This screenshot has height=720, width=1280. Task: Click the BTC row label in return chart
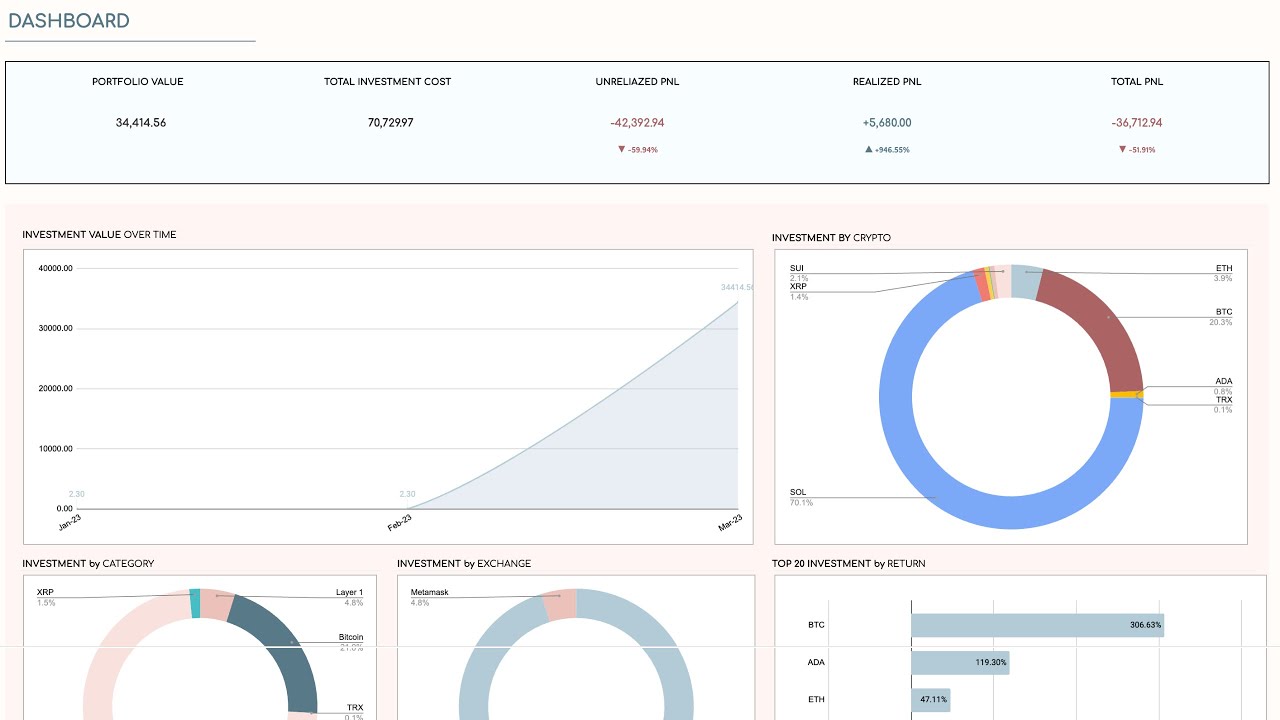pos(816,625)
